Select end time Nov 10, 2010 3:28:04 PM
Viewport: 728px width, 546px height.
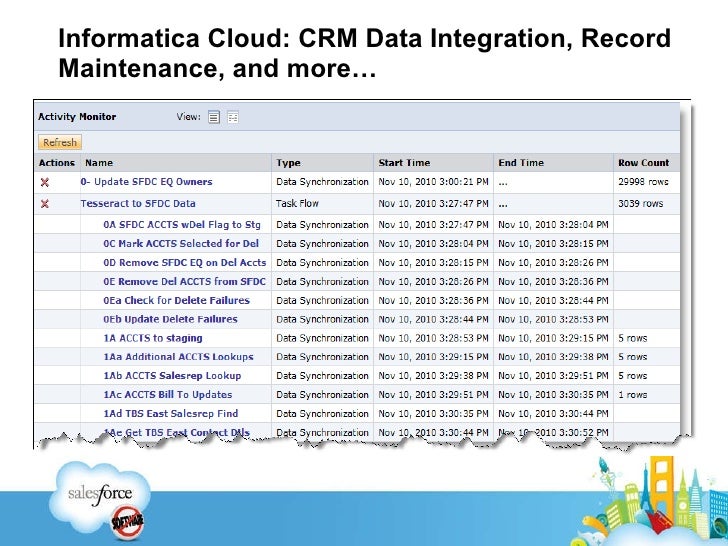(x=553, y=225)
